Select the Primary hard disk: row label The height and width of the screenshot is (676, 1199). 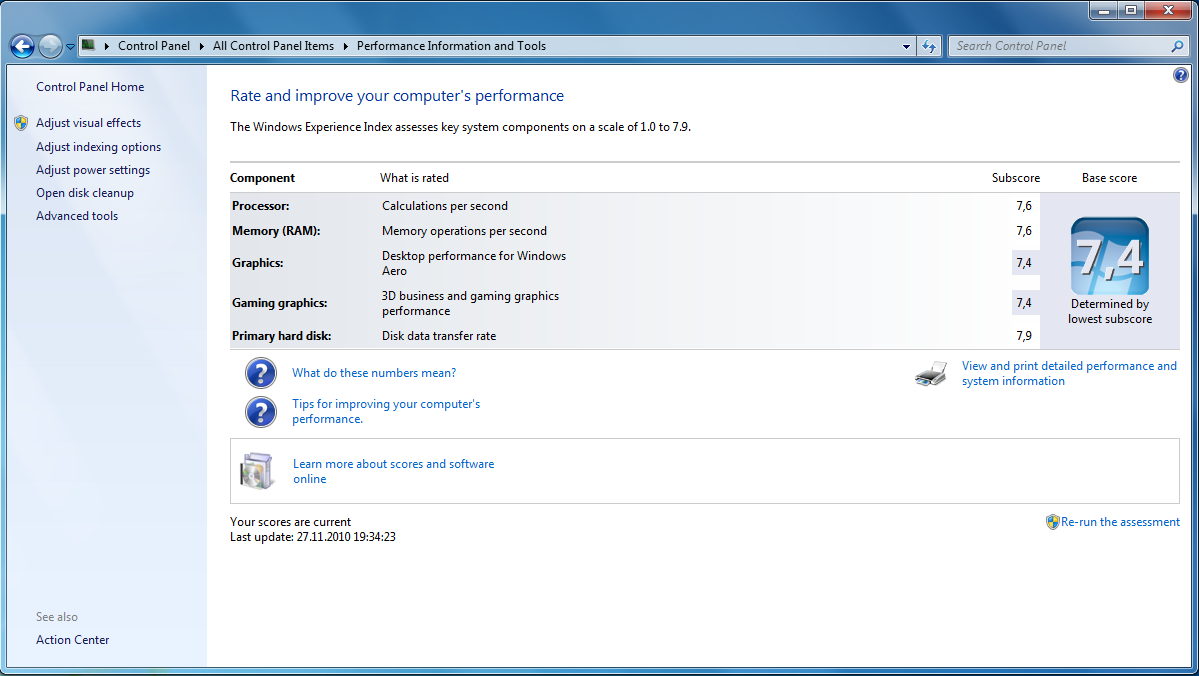(281, 336)
